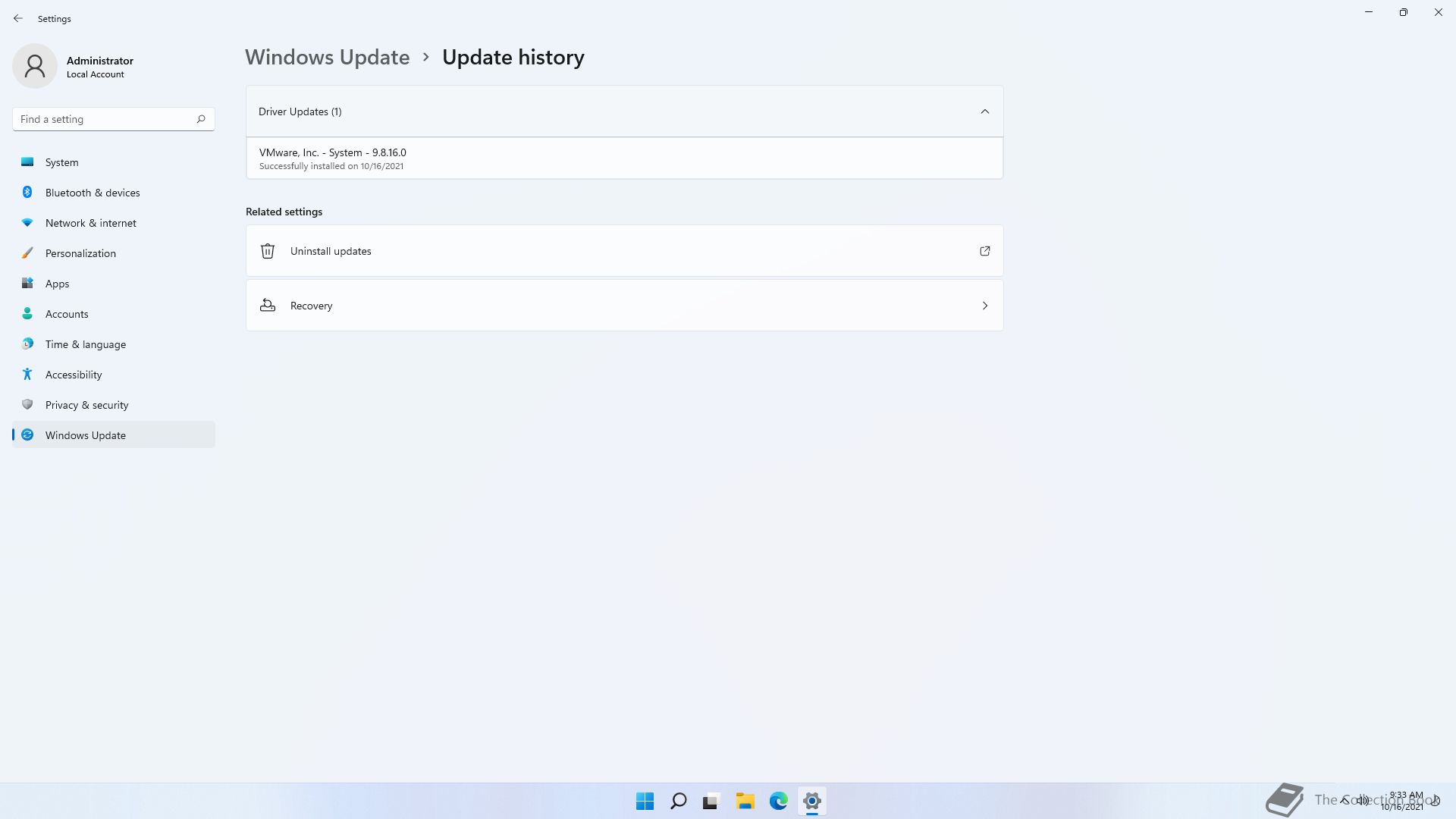Viewport: 1456px width, 819px height.
Task: Open taskbar Search
Action: pyautogui.click(x=678, y=801)
